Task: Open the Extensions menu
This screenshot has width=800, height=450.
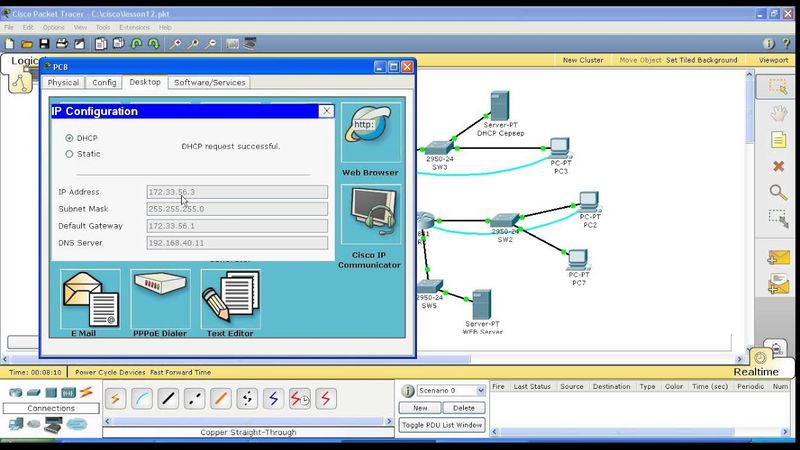Action: pos(135,28)
